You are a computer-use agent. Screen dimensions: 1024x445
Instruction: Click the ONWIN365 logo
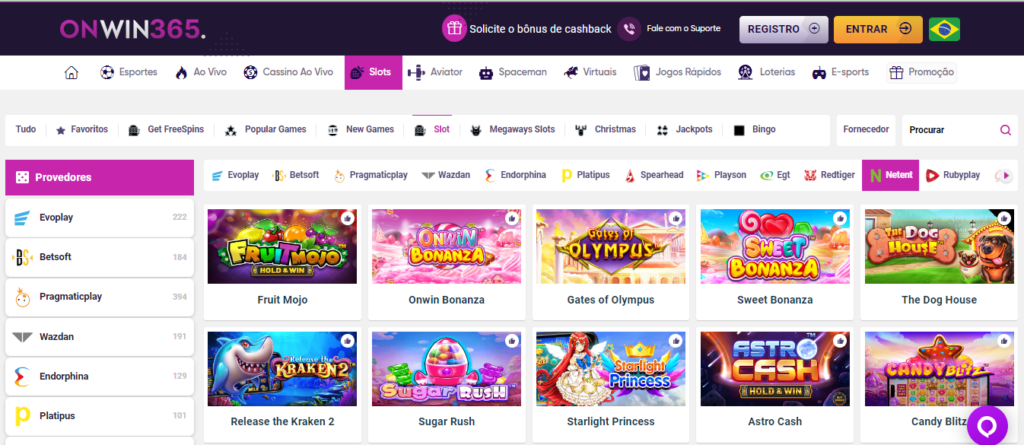(x=133, y=28)
